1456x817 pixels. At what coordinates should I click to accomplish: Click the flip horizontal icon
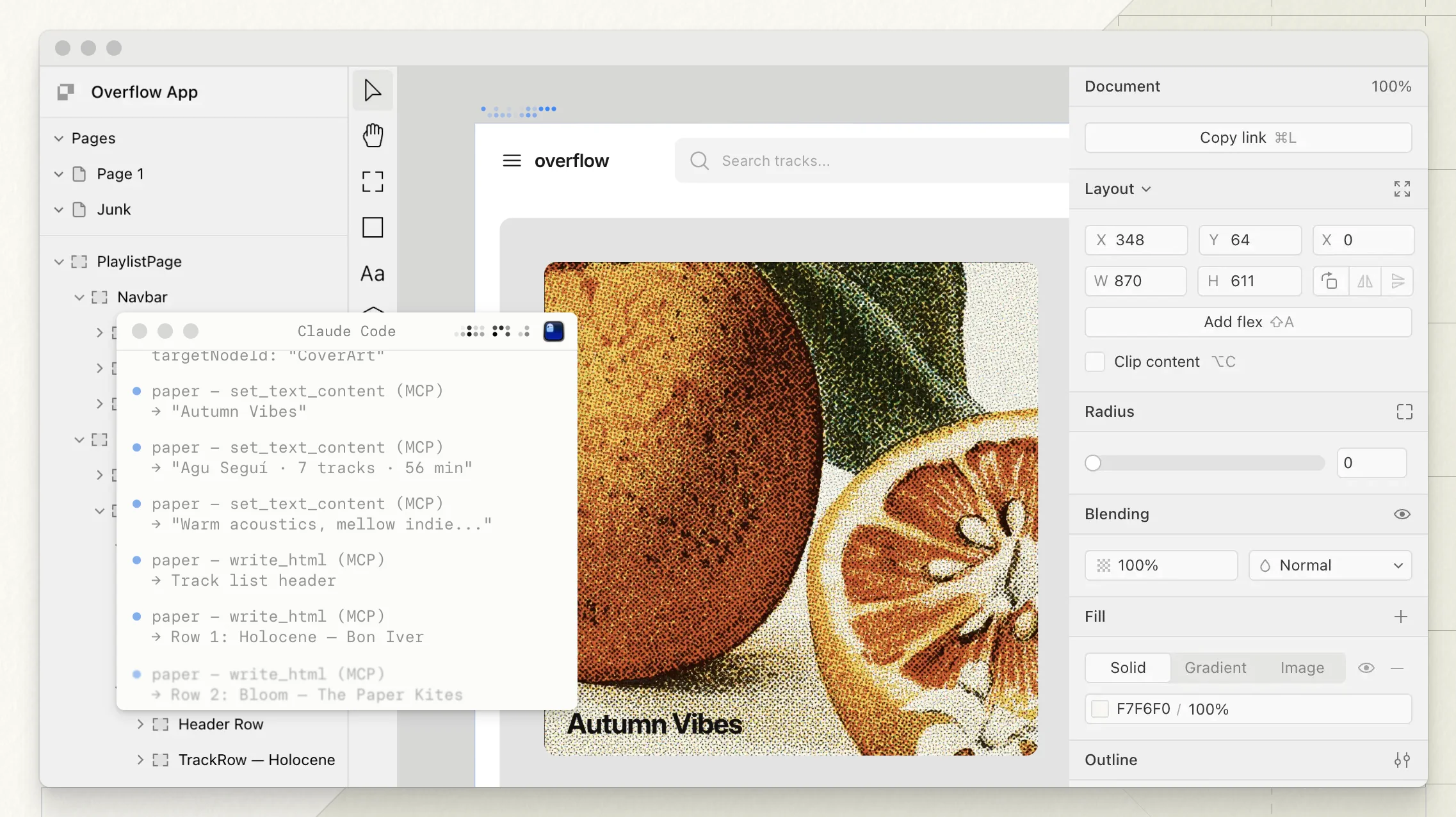[x=1364, y=281]
